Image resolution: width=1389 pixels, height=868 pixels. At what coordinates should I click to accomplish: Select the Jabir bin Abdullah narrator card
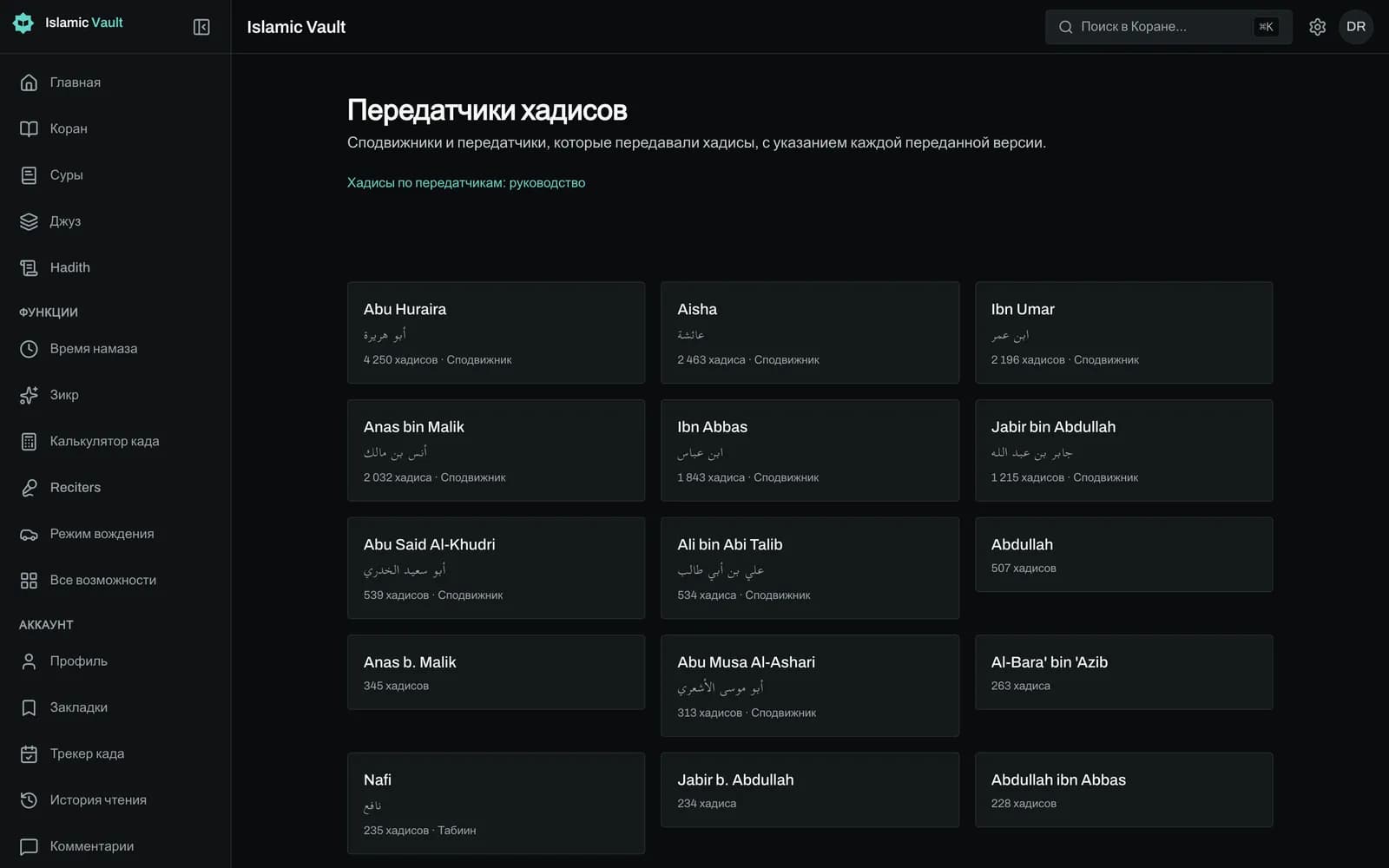1123,450
